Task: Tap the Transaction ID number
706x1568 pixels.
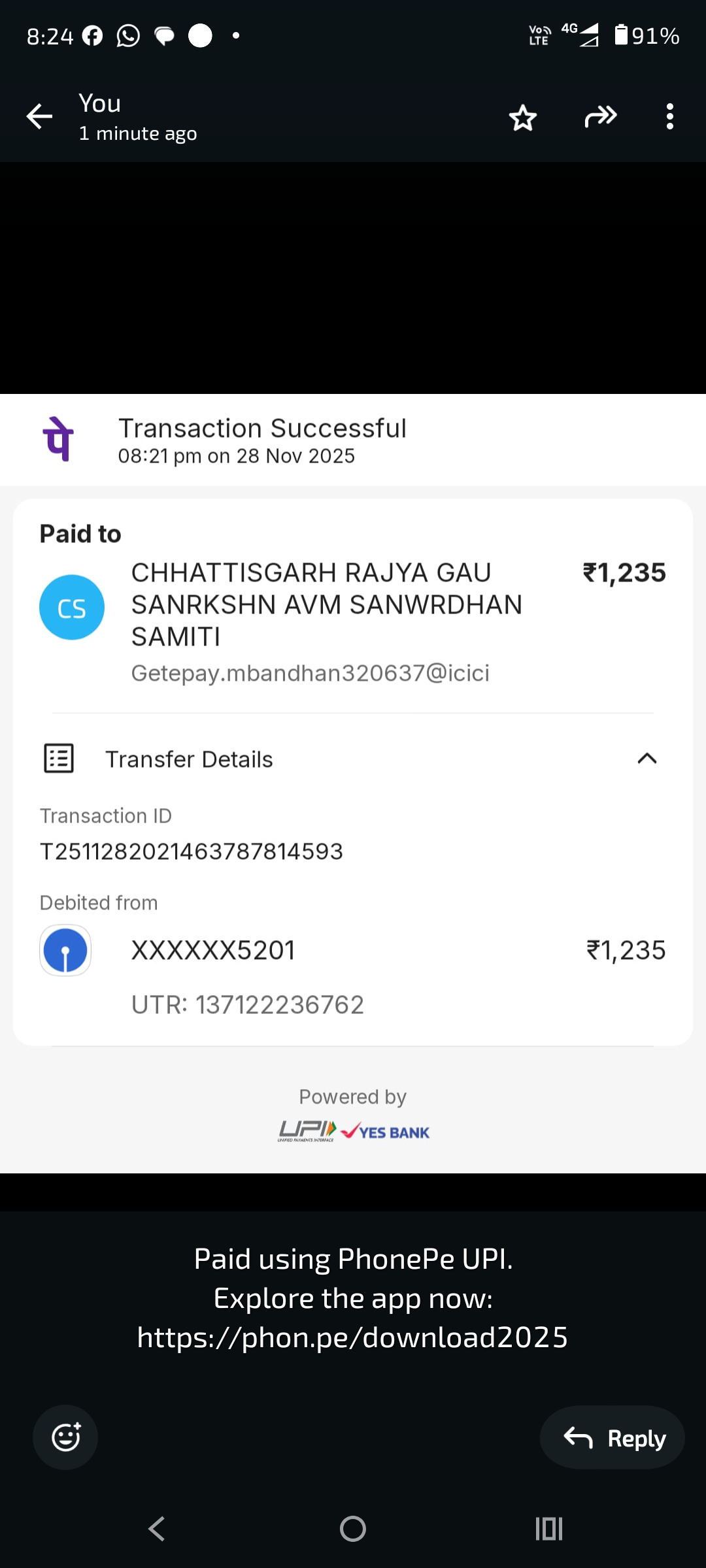Action: click(192, 851)
